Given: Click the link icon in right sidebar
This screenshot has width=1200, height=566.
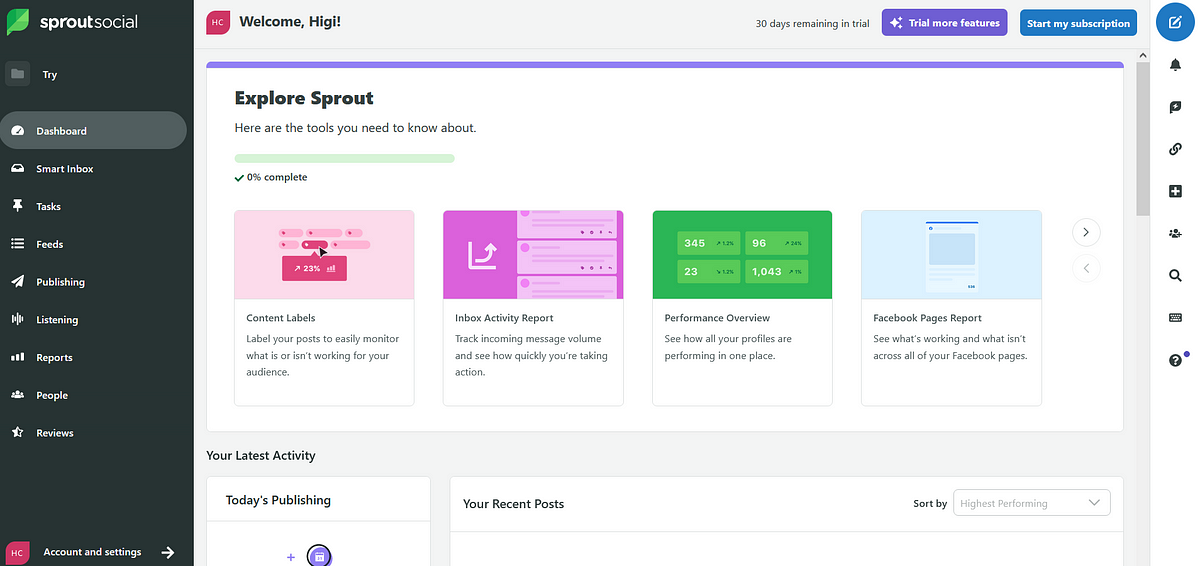Looking at the screenshot, I should click(1175, 149).
